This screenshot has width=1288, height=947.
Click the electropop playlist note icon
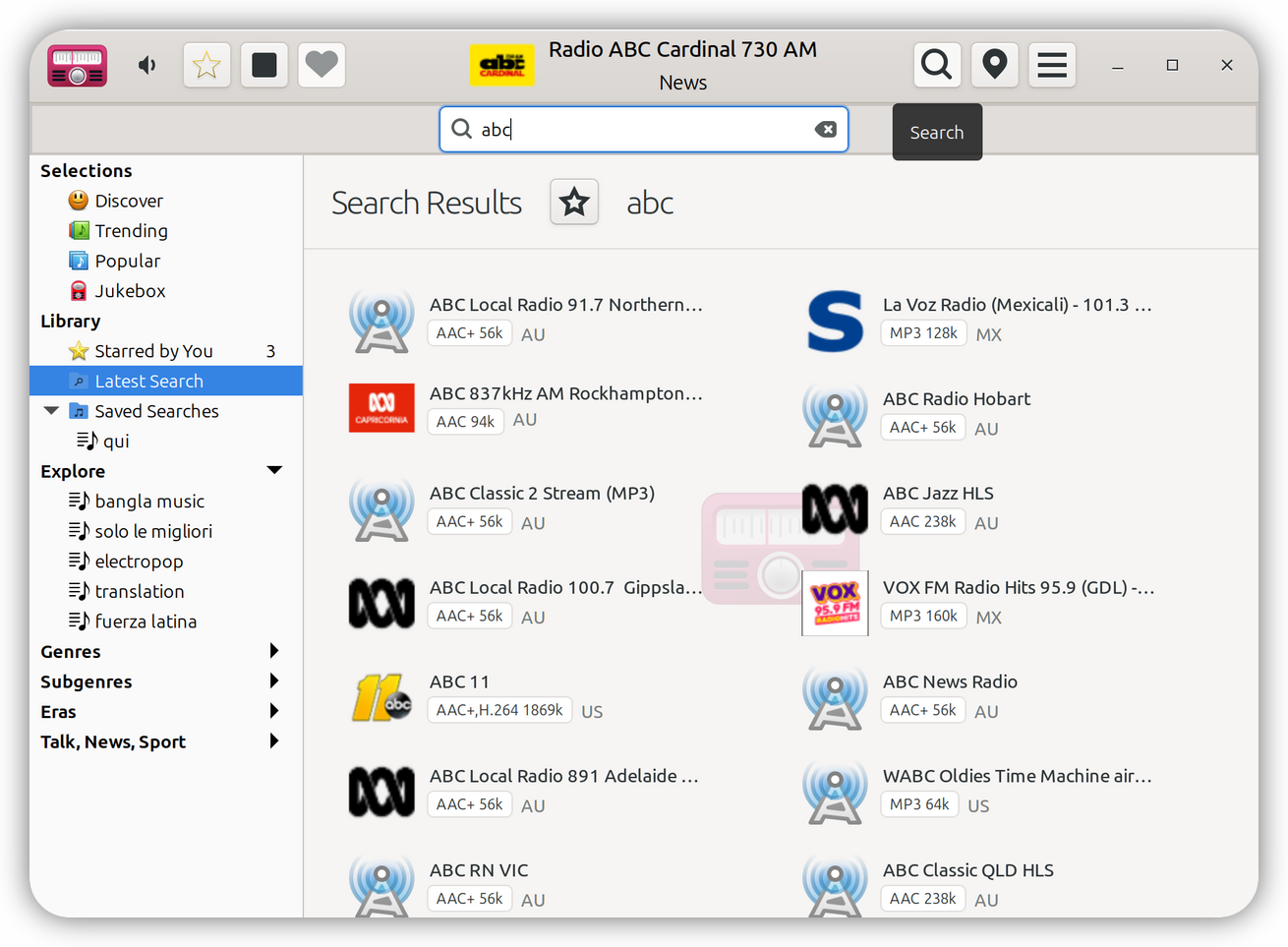tap(79, 562)
